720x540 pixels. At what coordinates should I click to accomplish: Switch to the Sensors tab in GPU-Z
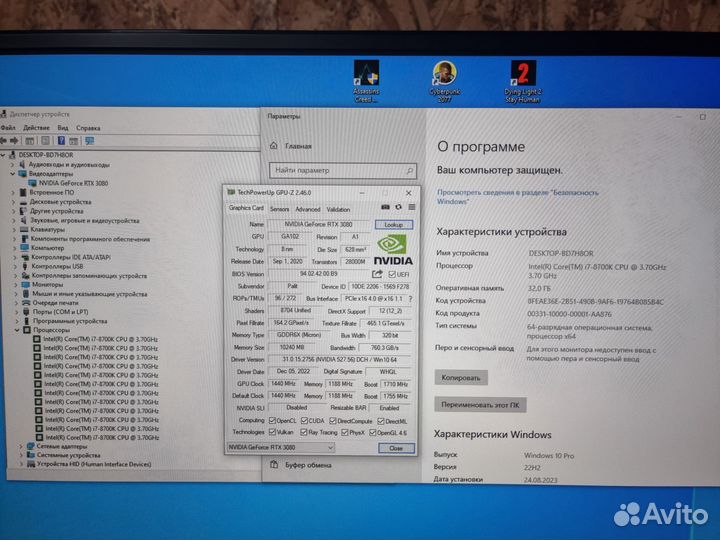click(x=279, y=209)
